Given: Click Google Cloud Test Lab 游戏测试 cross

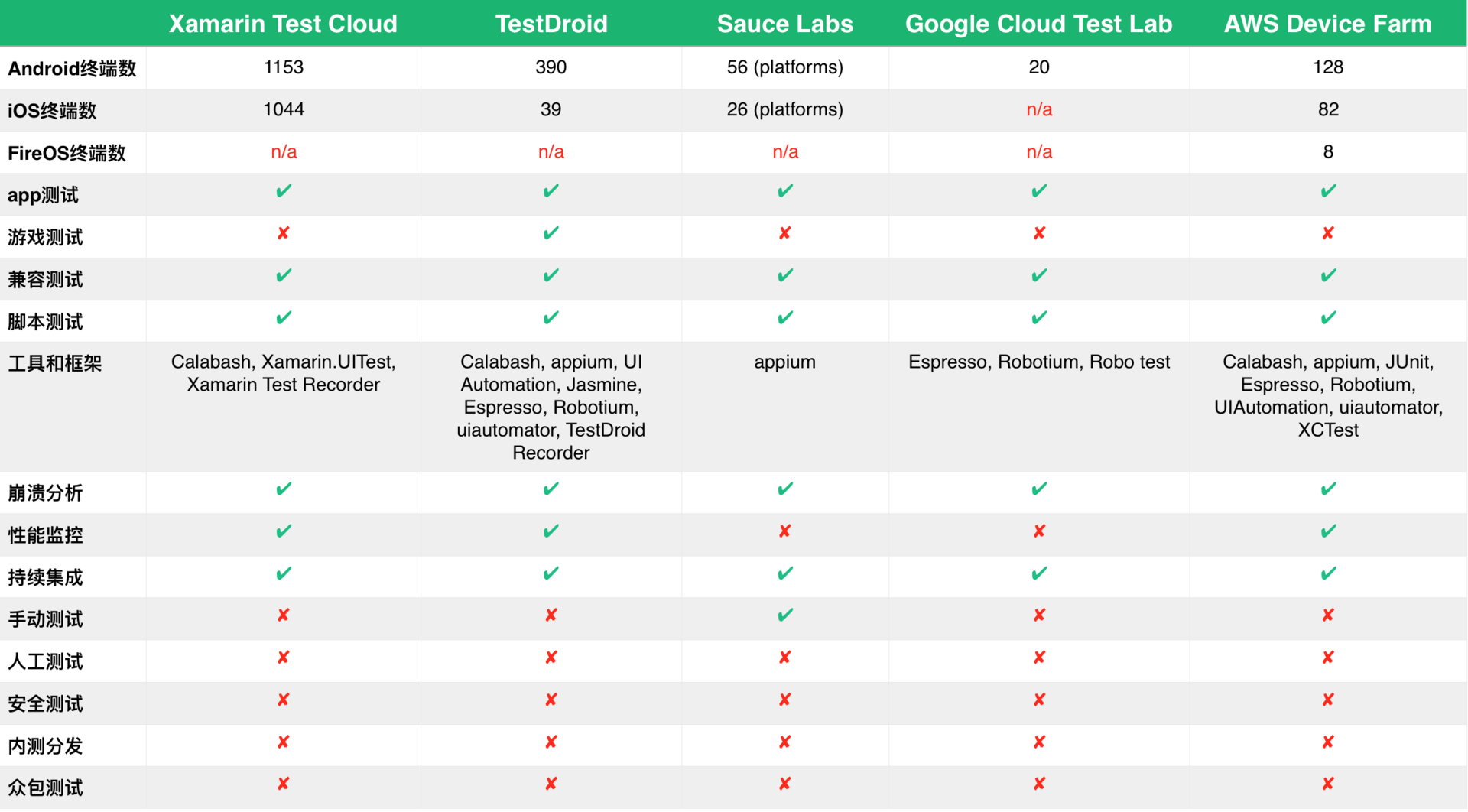Looking at the screenshot, I should [x=1038, y=233].
